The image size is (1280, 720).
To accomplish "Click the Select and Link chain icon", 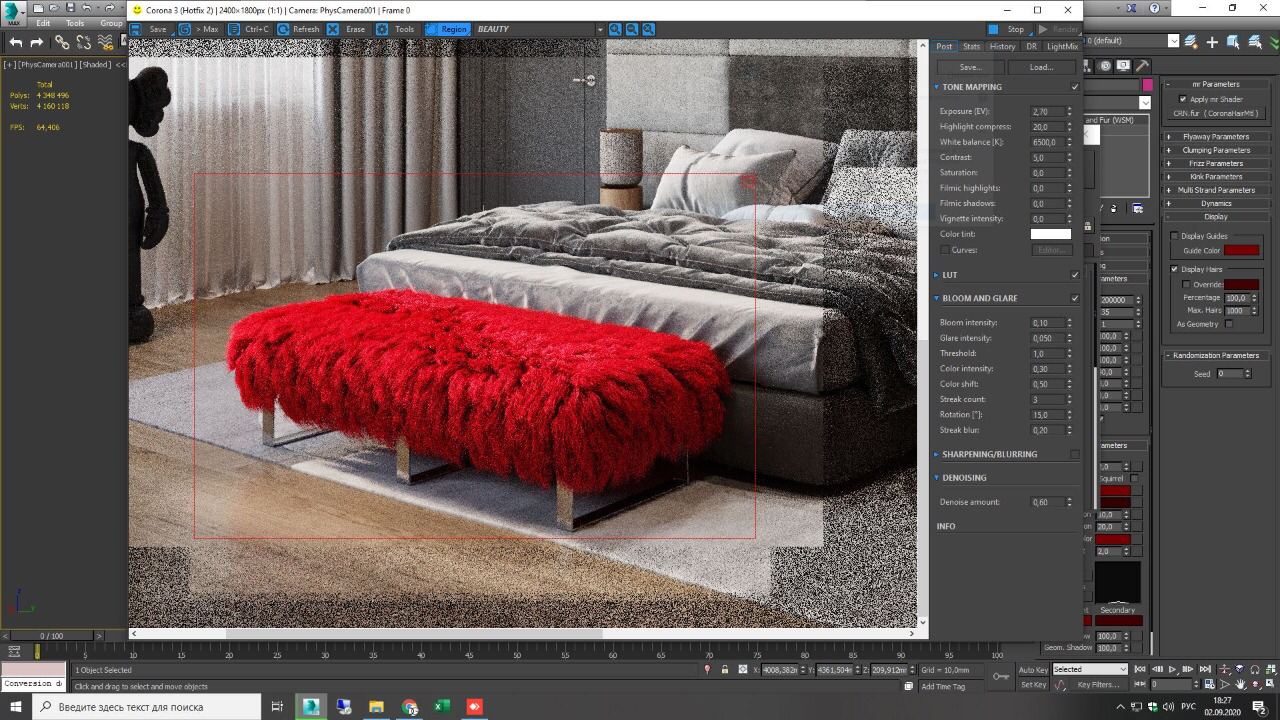I will click(62, 43).
